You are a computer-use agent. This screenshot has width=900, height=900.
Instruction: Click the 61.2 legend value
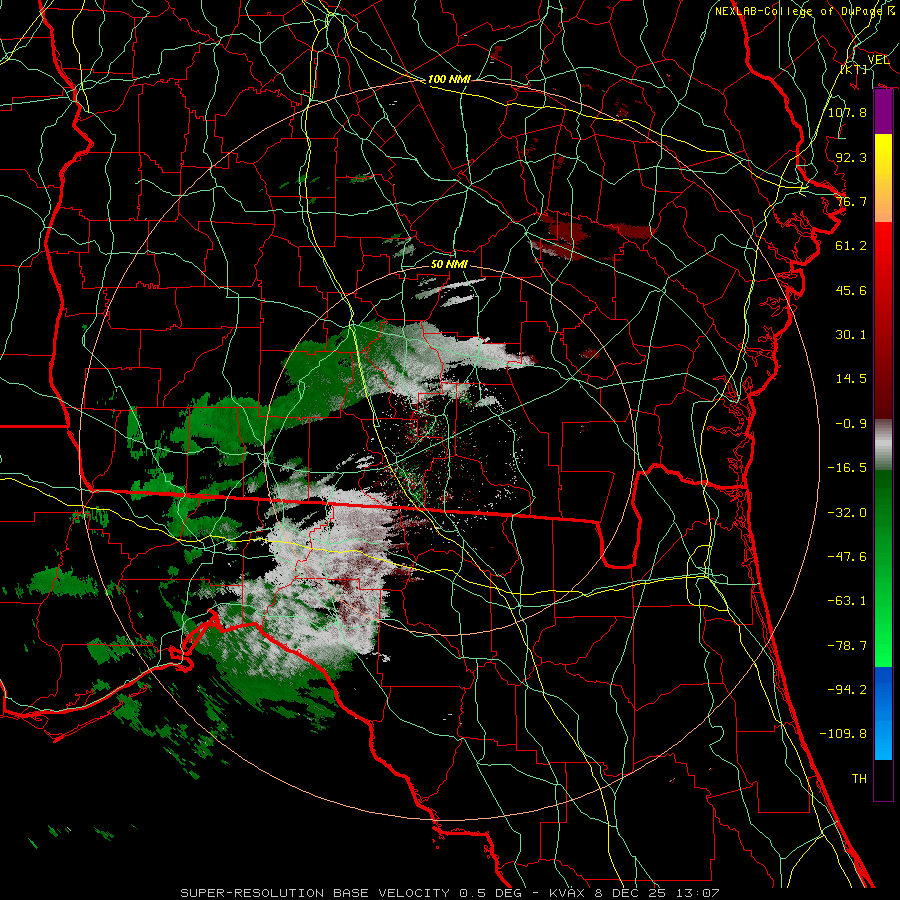(851, 246)
